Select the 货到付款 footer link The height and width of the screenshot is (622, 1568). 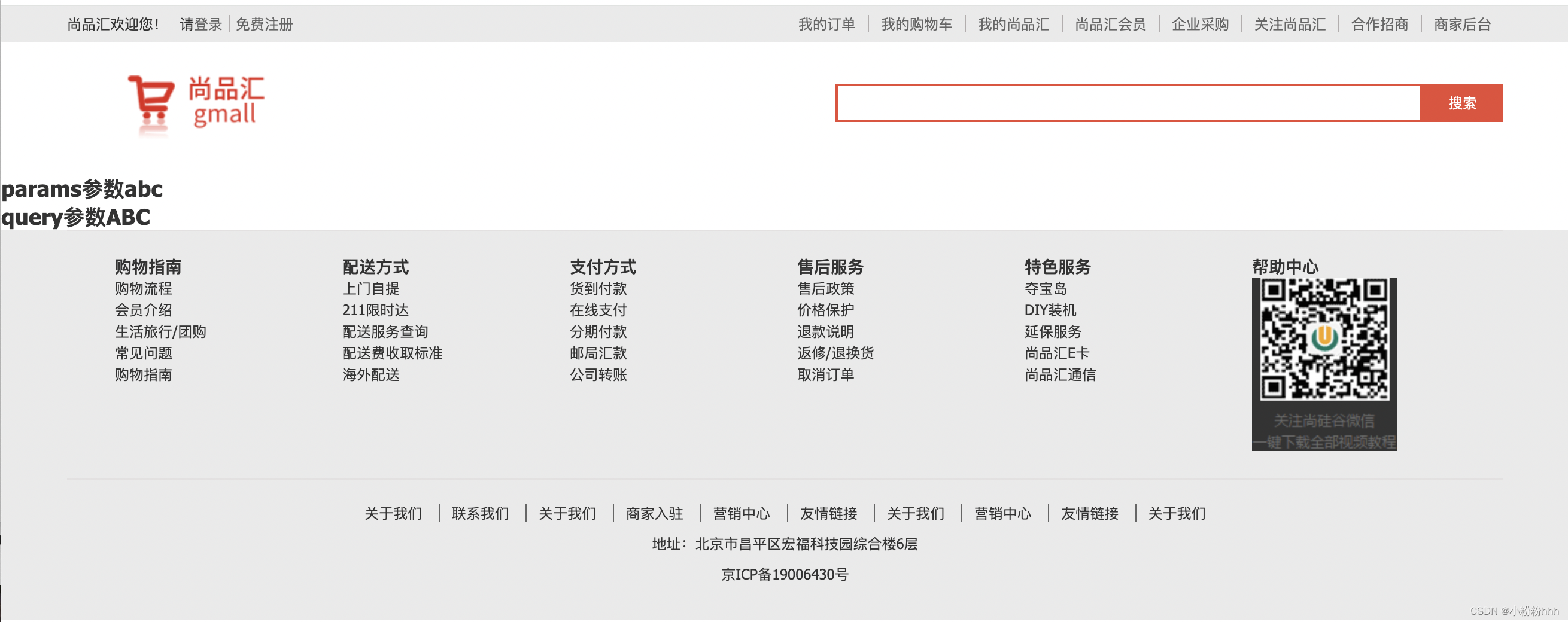coord(598,288)
